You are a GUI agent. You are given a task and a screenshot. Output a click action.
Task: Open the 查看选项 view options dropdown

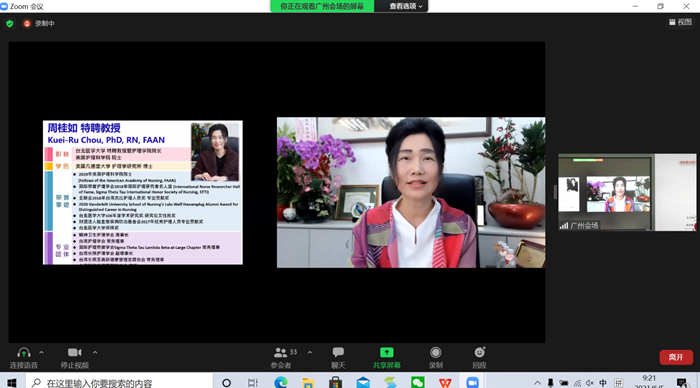pyautogui.click(x=405, y=6)
